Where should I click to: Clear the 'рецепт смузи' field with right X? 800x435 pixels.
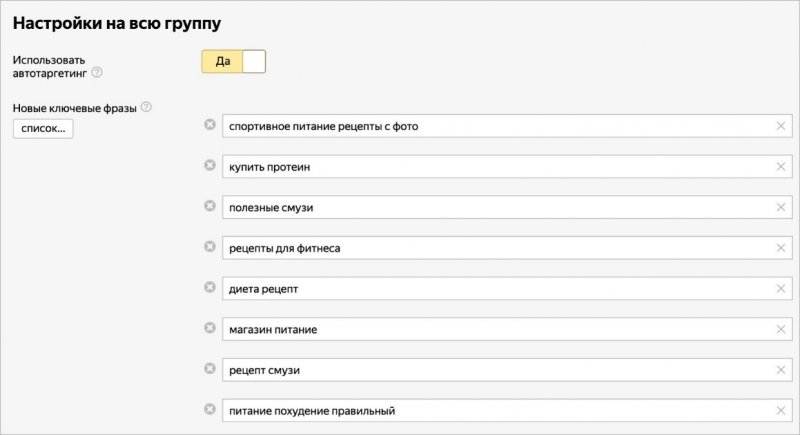[780, 370]
